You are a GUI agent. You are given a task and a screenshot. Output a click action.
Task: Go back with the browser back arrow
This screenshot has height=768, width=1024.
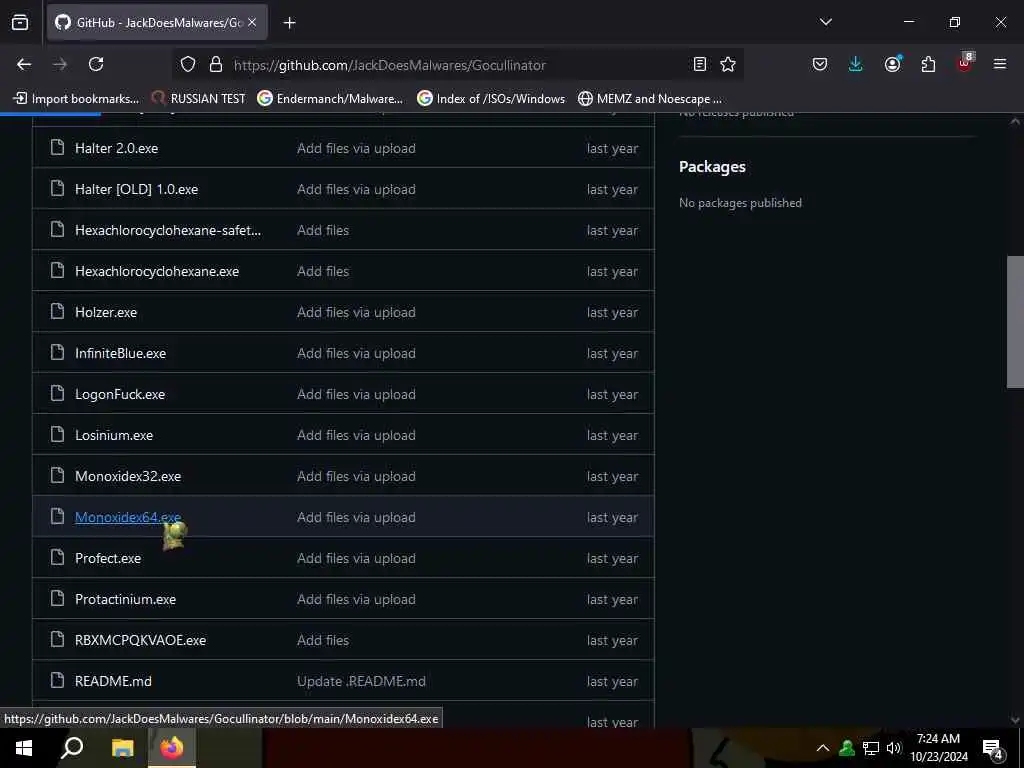tap(24, 64)
